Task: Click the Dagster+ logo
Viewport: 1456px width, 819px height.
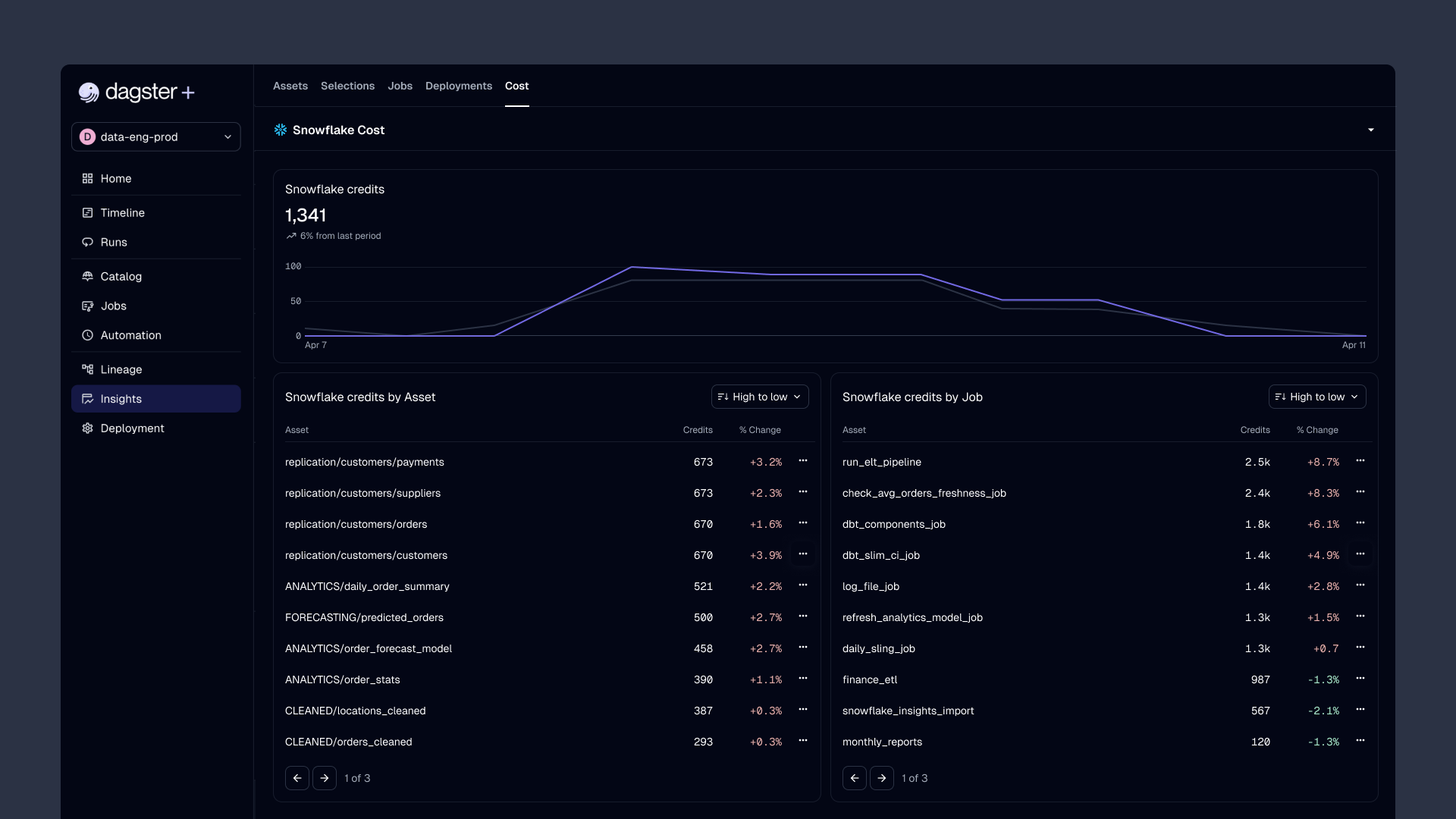Action: coord(137,92)
